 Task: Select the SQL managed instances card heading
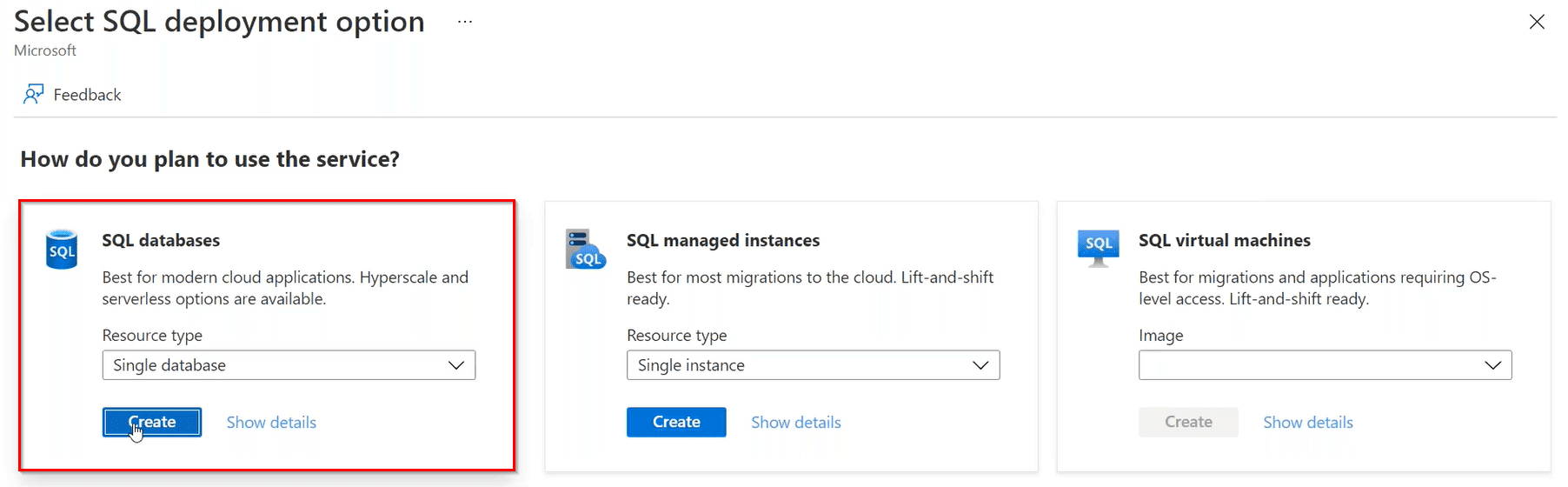click(722, 241)
